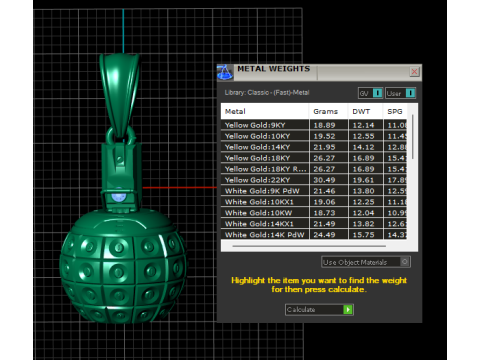Select the White Gold:10KW row
480x360 pixels.
[x=314, y=213]
